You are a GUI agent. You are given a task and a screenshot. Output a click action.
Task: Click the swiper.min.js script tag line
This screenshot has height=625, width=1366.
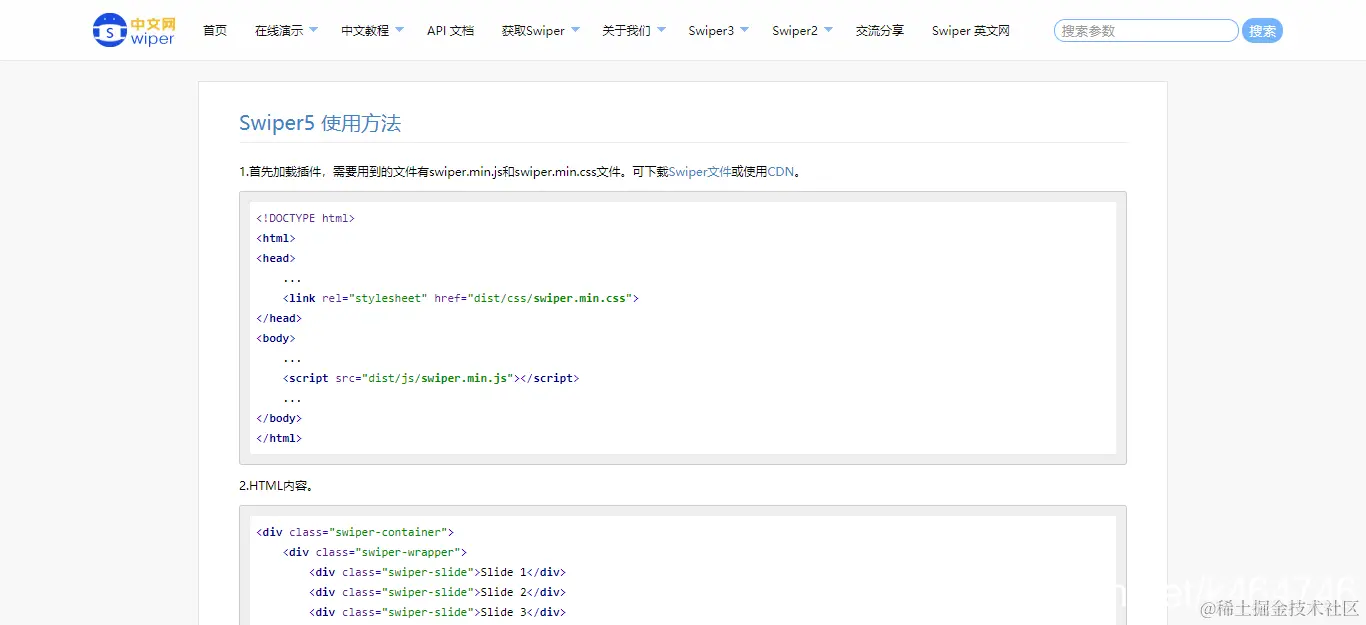(x=431, y=378)
